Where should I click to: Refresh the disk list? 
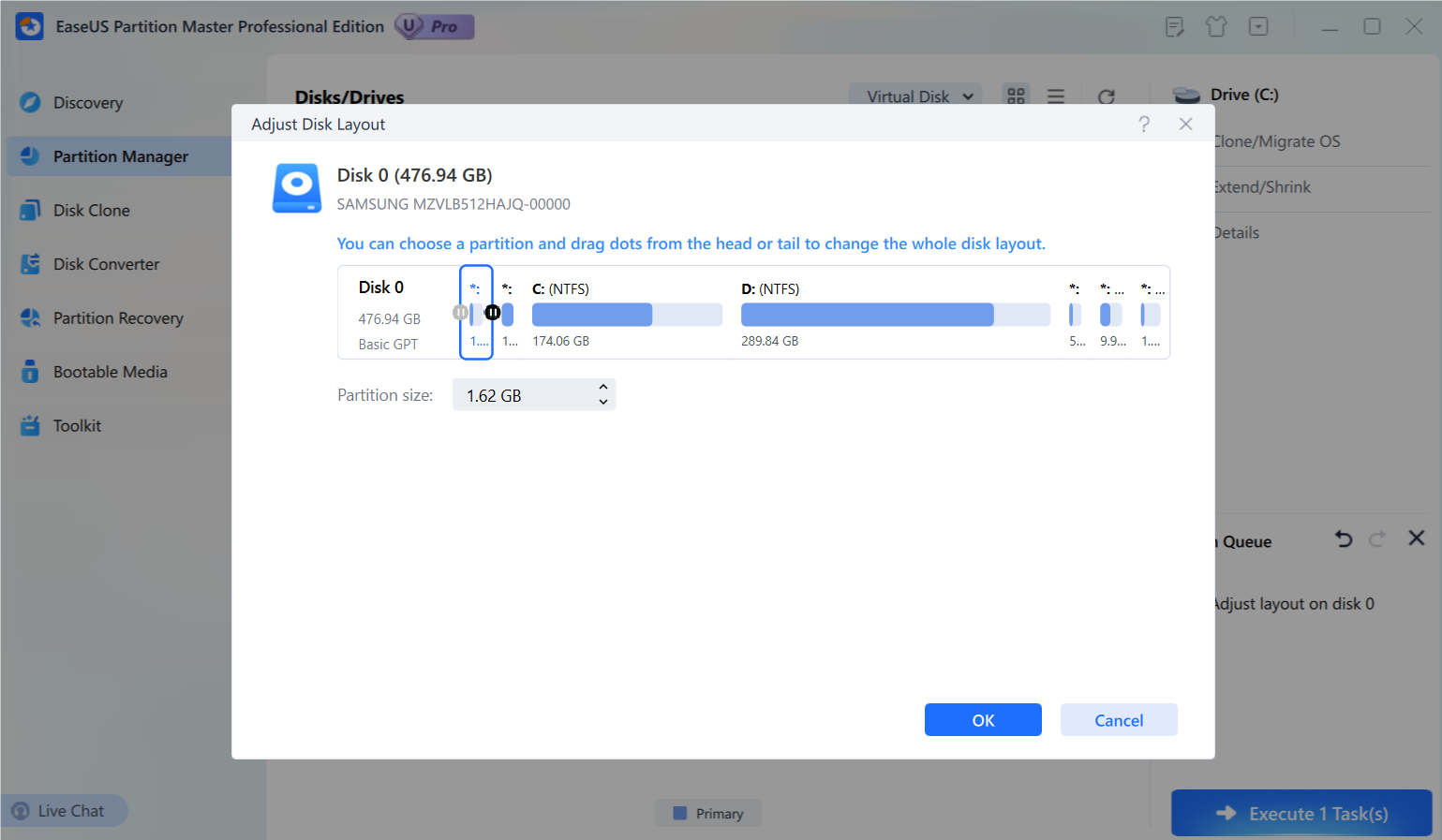(1107, 96)
